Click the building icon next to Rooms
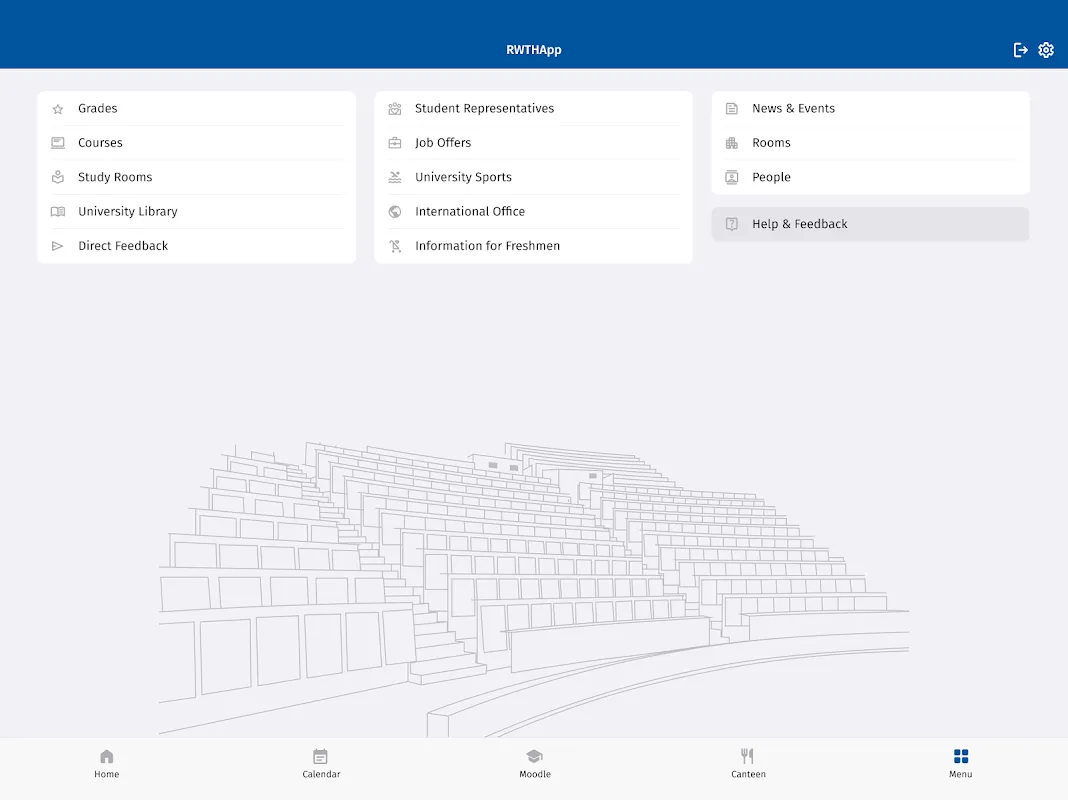Image resolution: width=1068 pixels, height=800 pixels. click(x=732, y=143)
